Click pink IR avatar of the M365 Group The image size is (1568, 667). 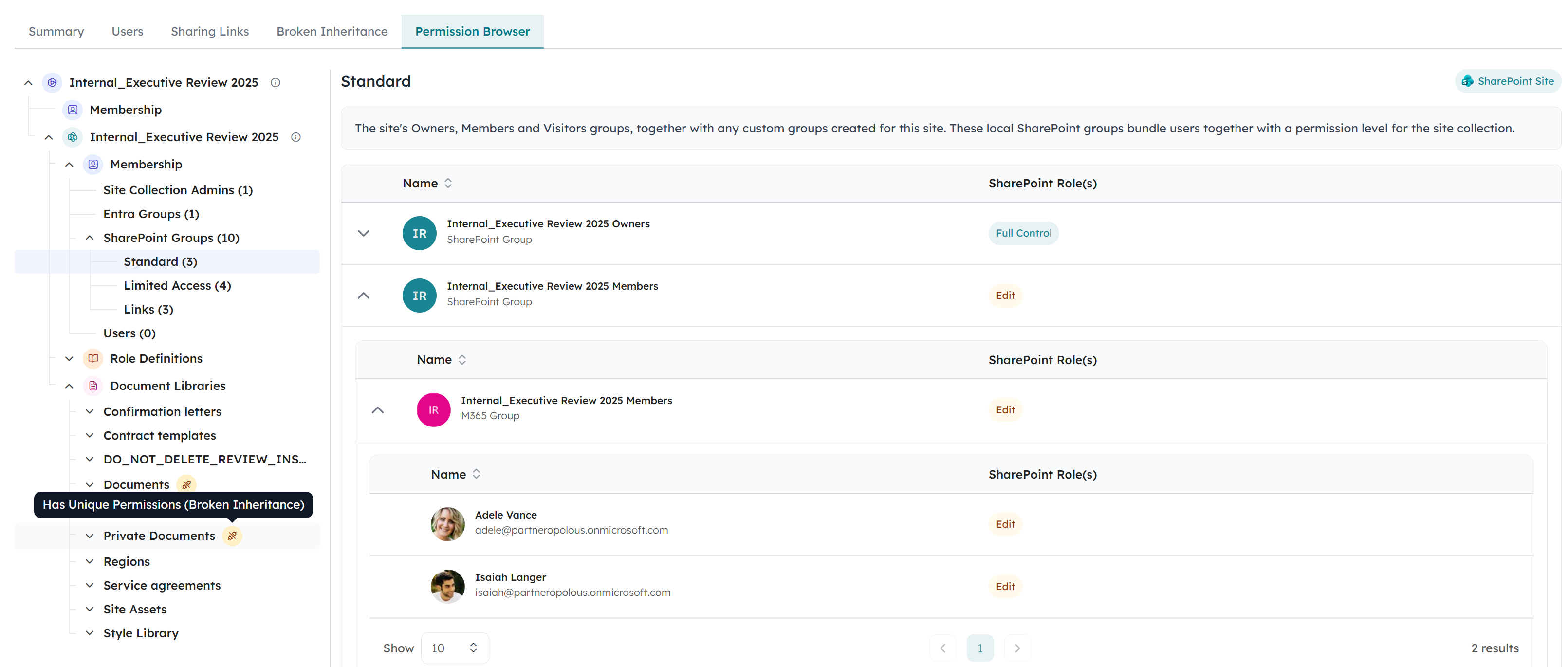pos(433,409)
